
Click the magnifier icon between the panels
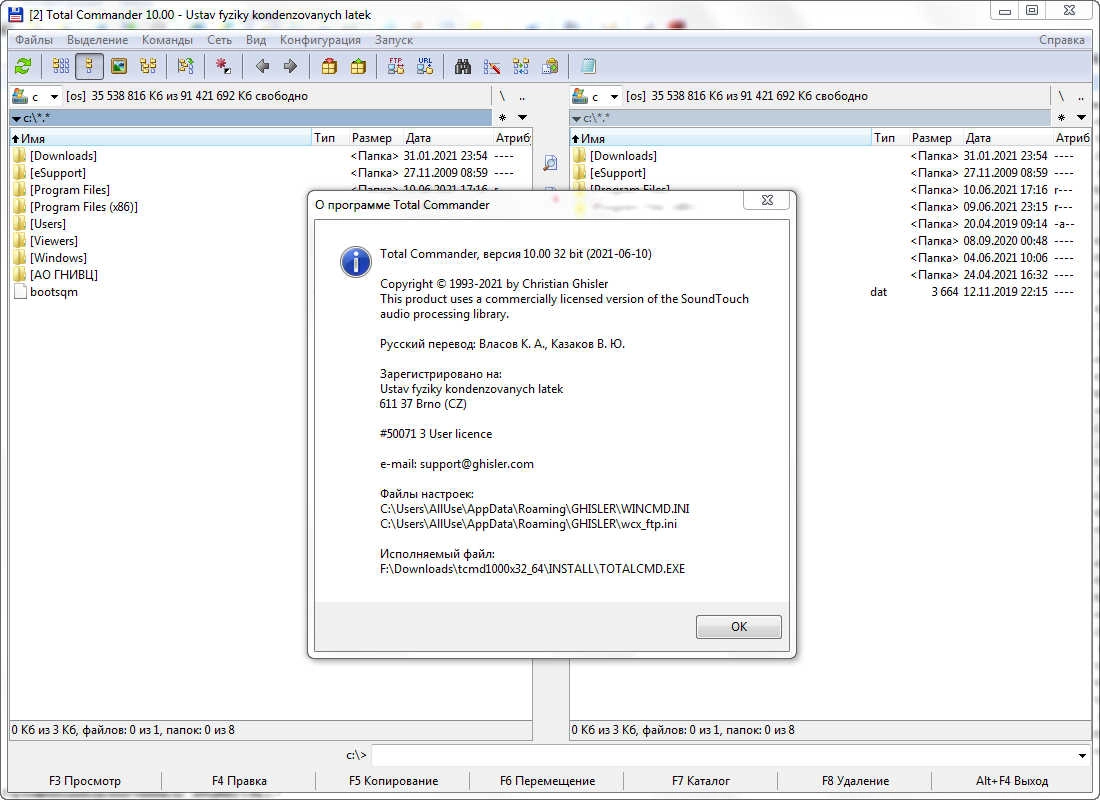[551, 164]
